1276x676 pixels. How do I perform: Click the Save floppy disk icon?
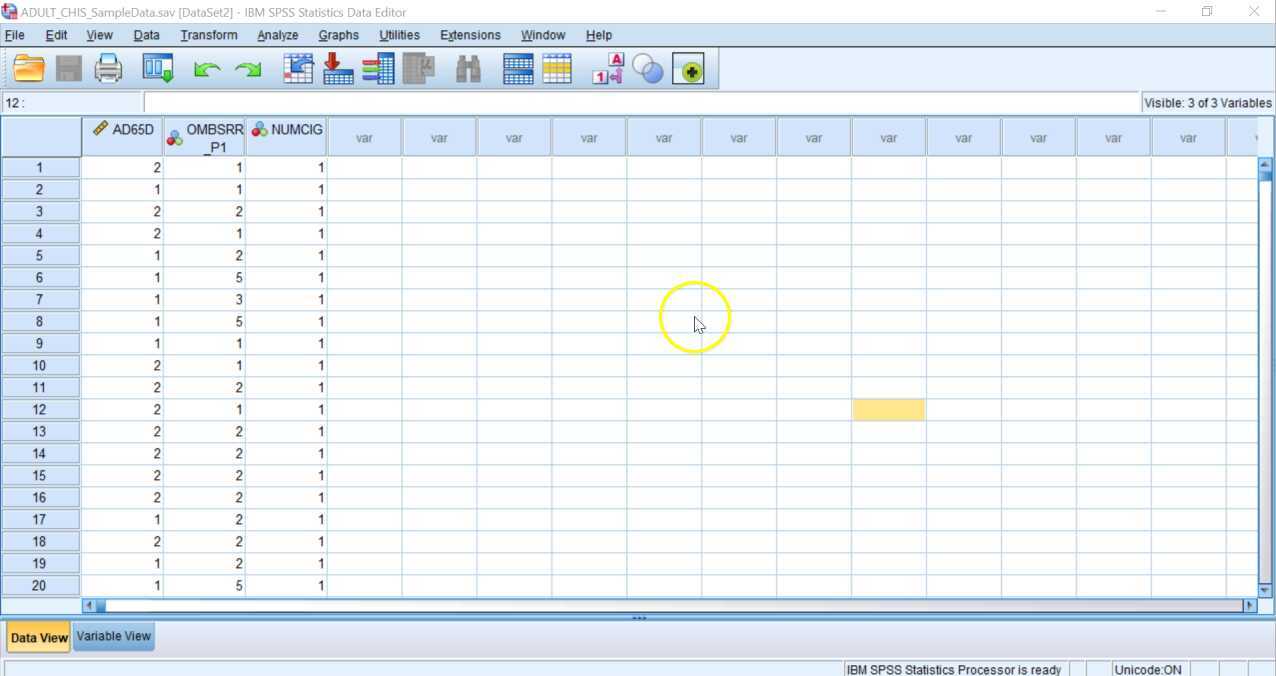click(x=68, y=69)
